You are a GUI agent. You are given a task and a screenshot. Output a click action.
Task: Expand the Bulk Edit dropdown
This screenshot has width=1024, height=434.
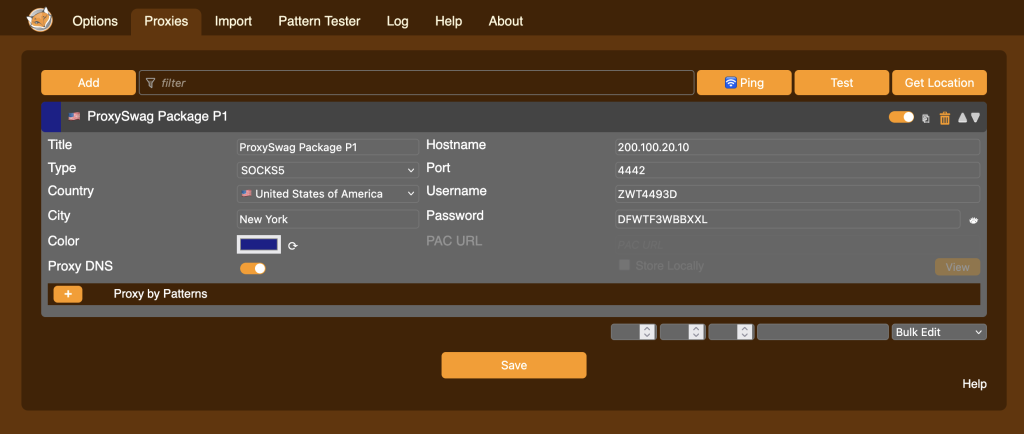938,332
